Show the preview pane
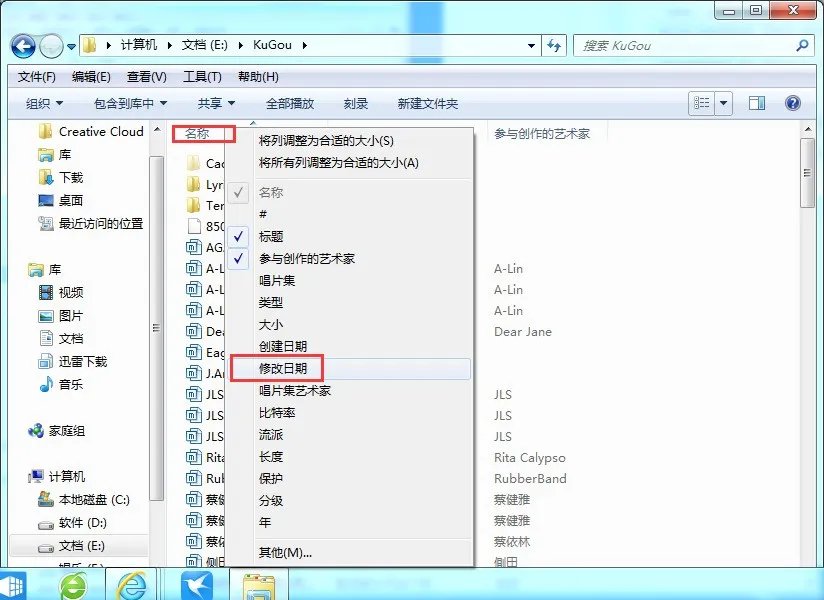824x600 pixels. coord(756,102)
